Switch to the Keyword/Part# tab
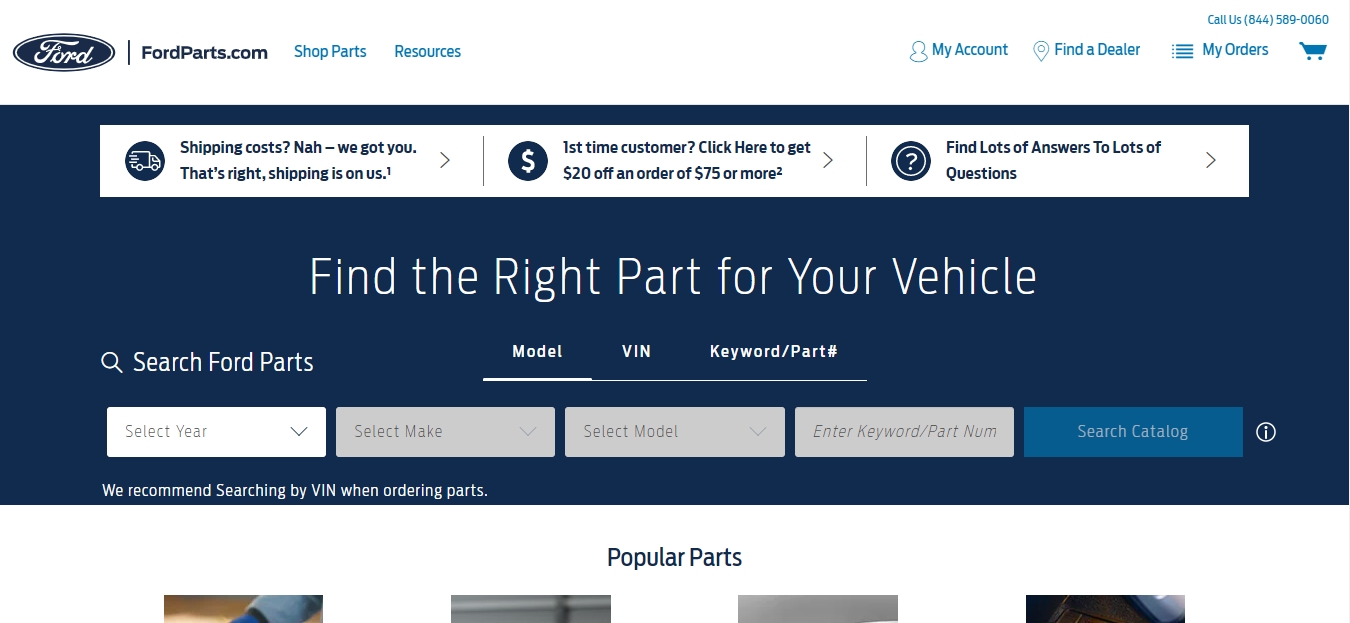The width and height of the screenshot is (1350, 623). coord(774,352)
